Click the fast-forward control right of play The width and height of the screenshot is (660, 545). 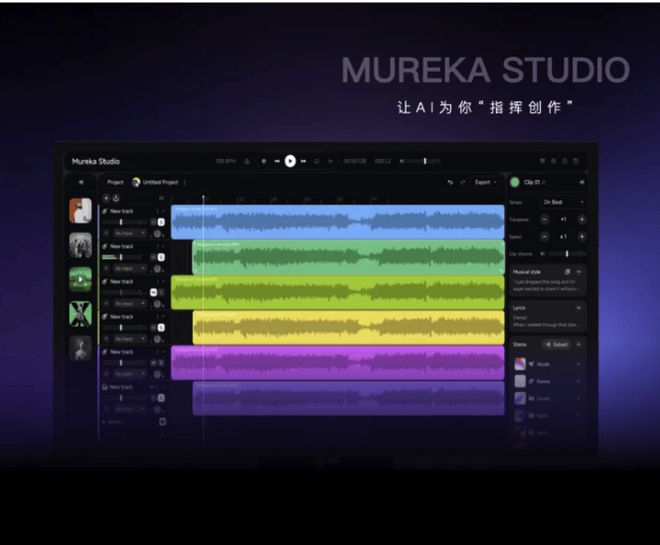(x=303, y=161)
